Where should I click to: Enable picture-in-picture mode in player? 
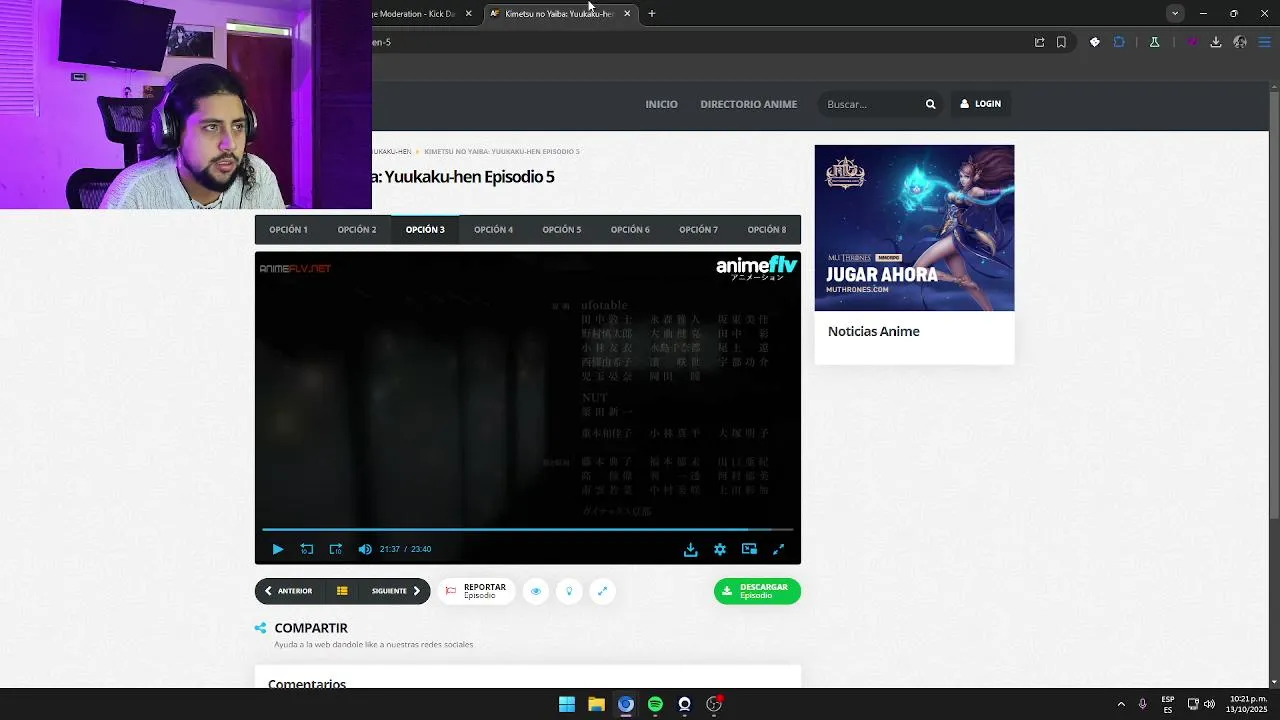pyautogui.click(x=749, y=549)
